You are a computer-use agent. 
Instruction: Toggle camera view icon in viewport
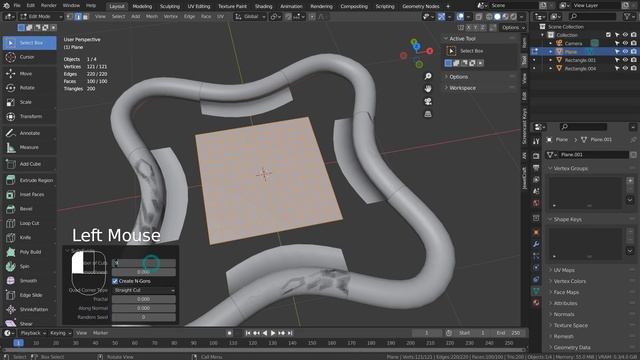[428, 102]
